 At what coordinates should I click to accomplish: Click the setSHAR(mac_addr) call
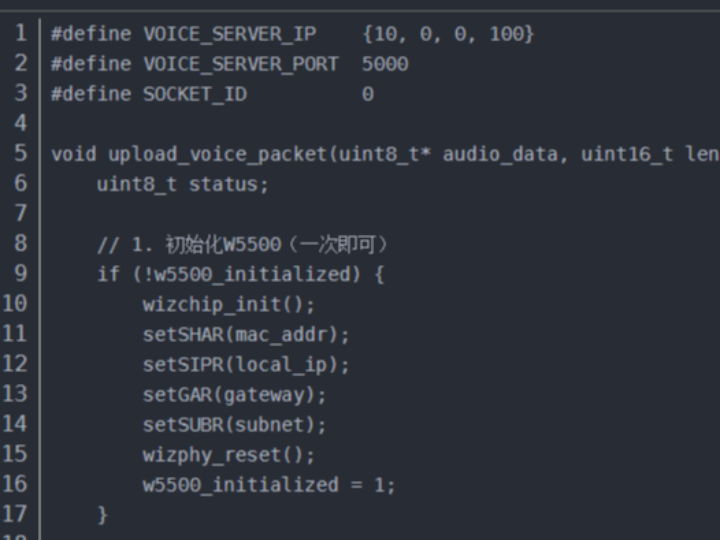pos(246,334)
